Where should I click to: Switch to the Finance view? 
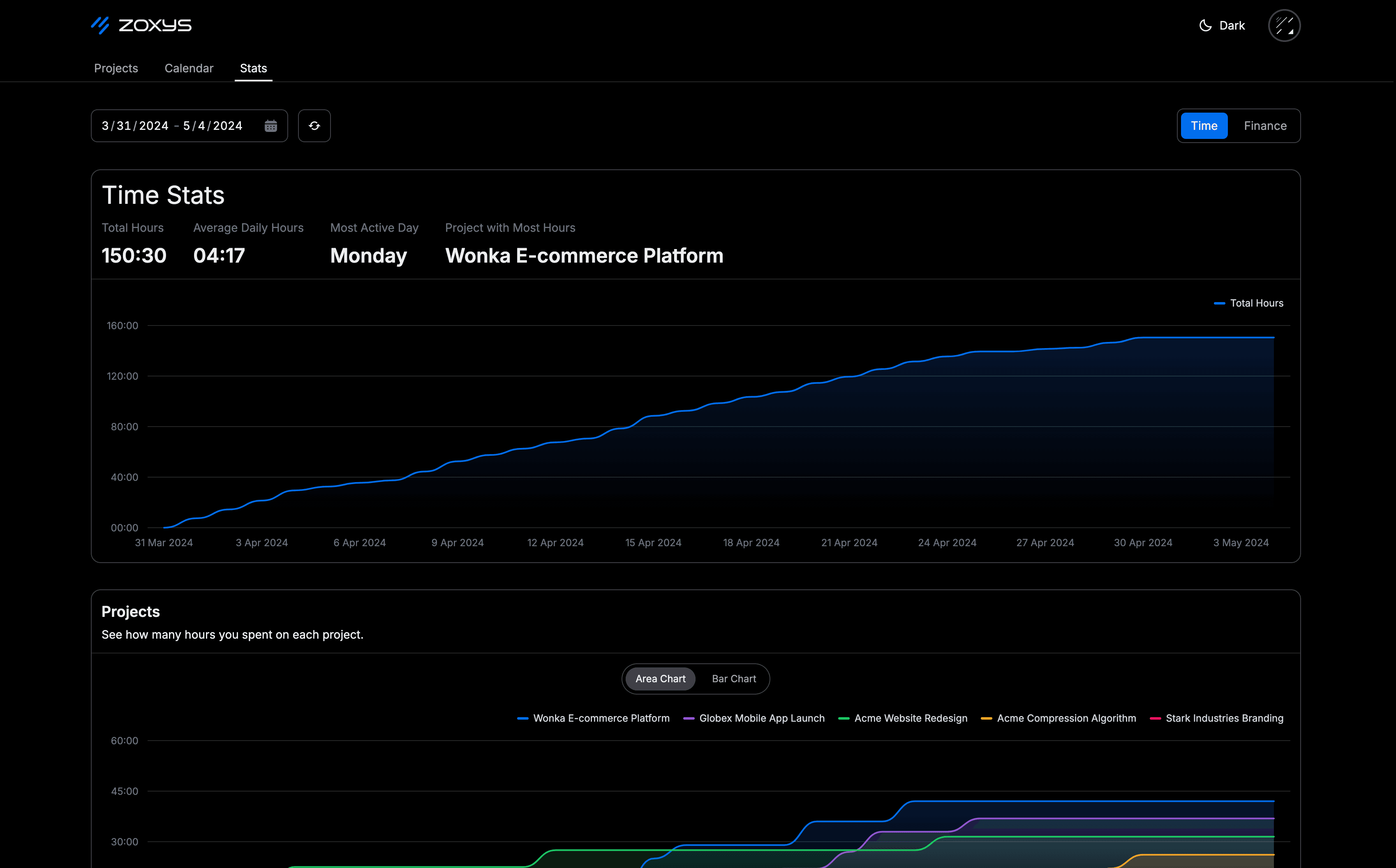click(x=1265, y=126)
